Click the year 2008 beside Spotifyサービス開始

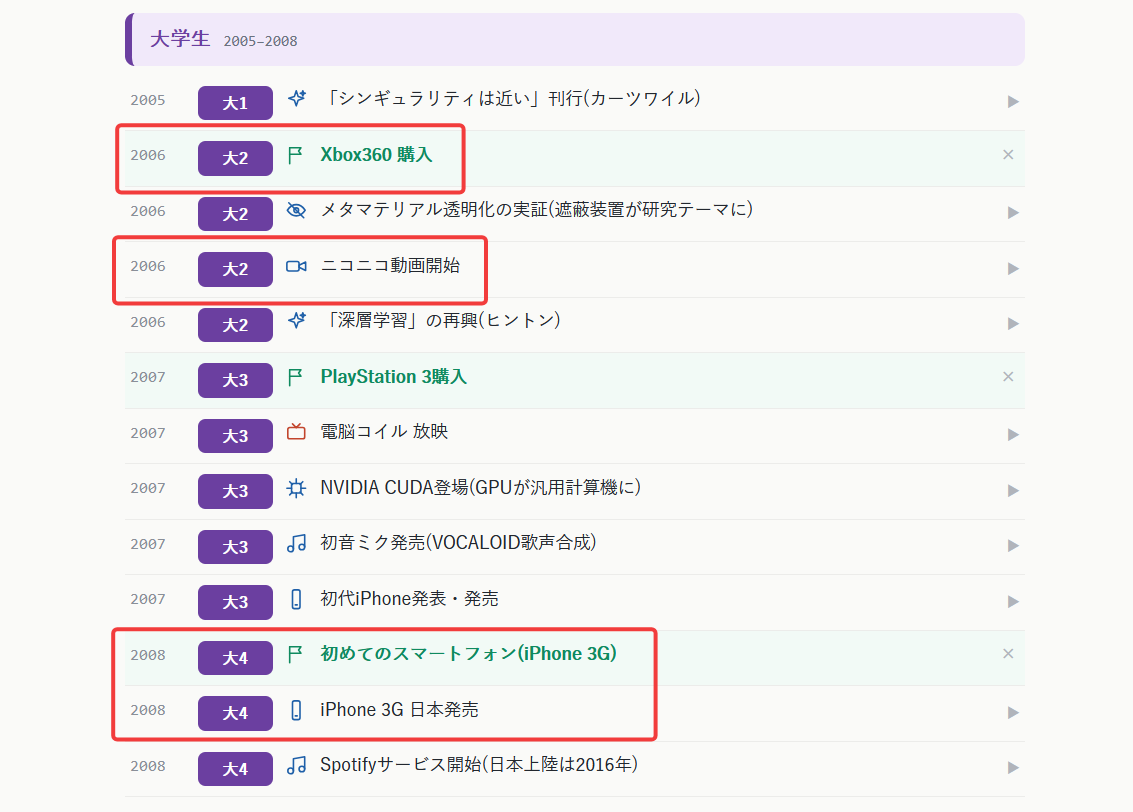pyautogui.click(x=148, y=766)
